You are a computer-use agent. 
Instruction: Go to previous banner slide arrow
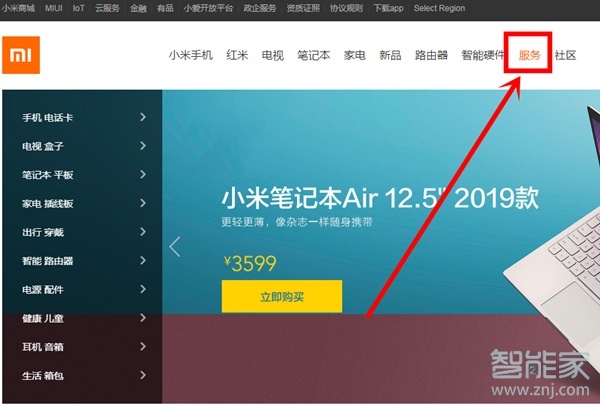(175, 247)
